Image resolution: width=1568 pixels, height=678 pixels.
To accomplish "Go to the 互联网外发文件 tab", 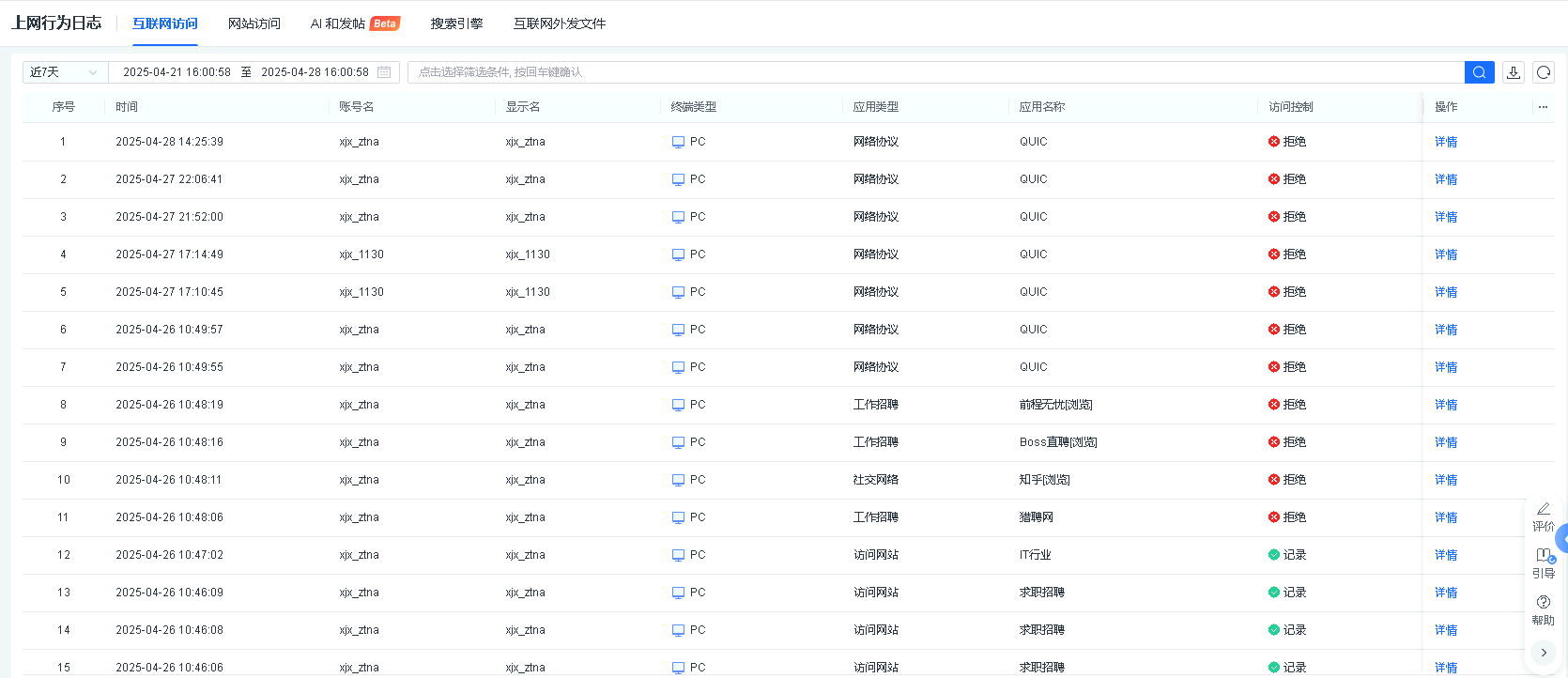I will (560, 23).
